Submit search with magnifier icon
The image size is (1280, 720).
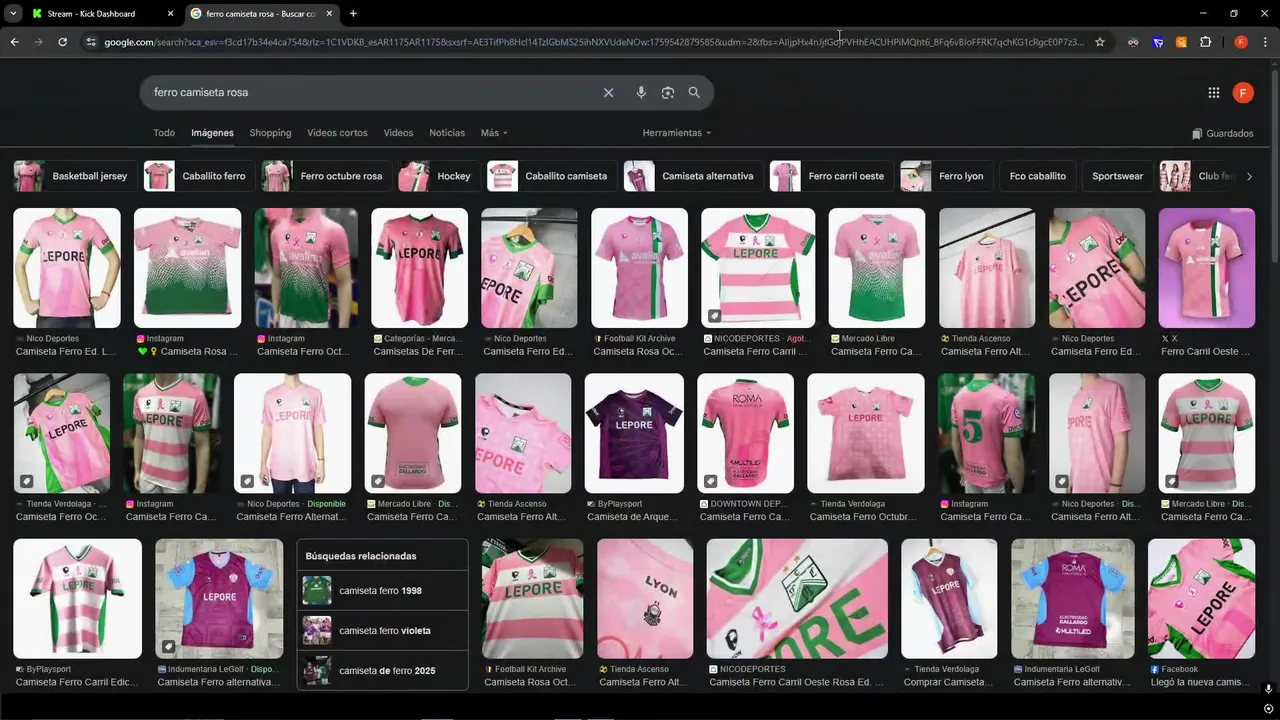[694, 92]
